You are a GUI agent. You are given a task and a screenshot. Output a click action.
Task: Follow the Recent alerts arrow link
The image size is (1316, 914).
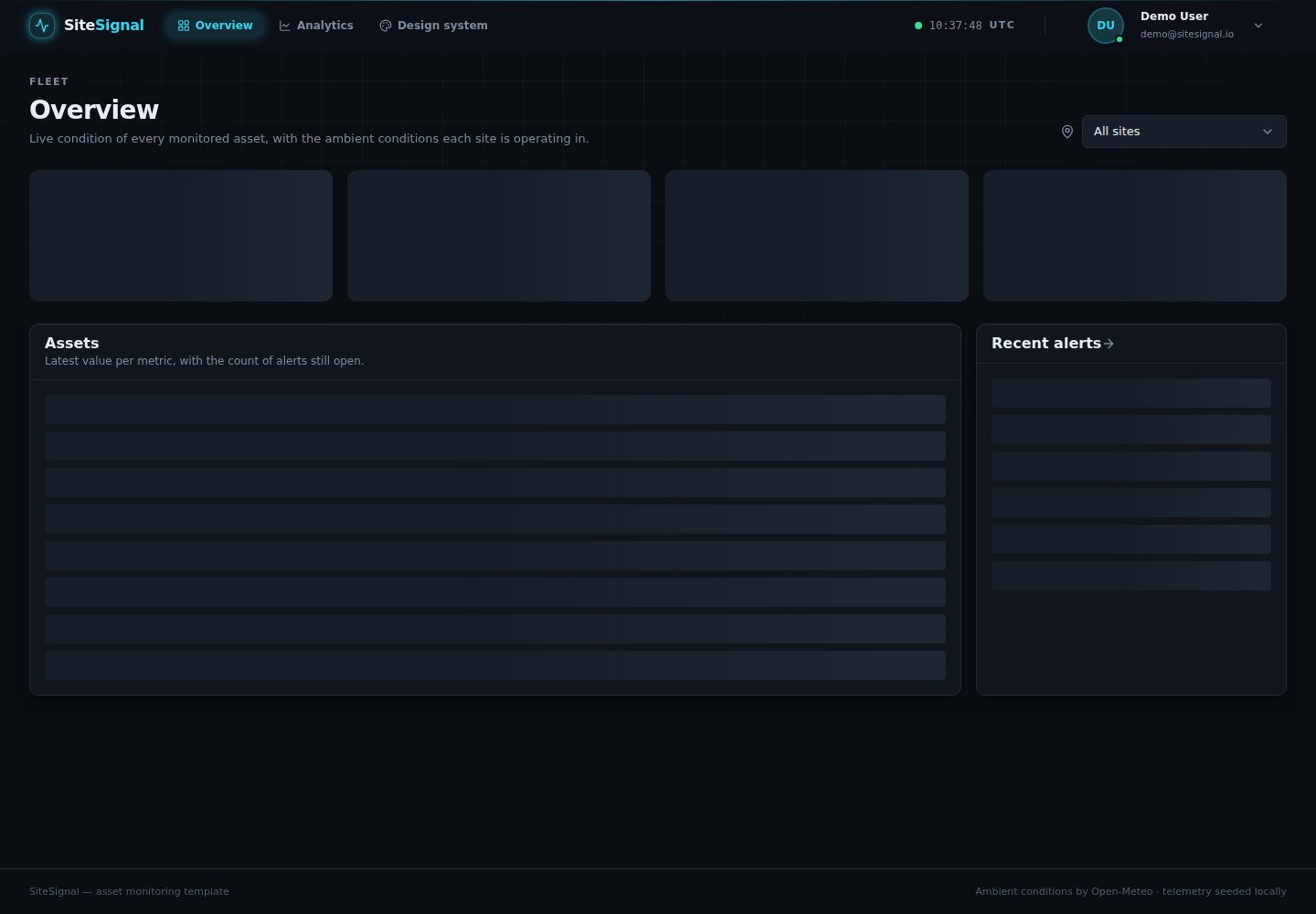[1109, 344]
